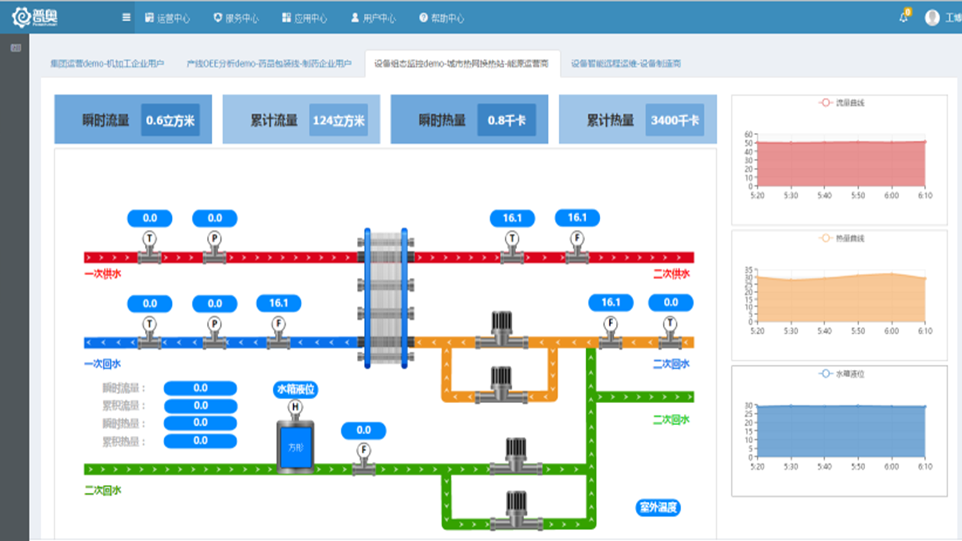Click the 16.1 value above 二次供水 T sensor

(x=512, y=218)
